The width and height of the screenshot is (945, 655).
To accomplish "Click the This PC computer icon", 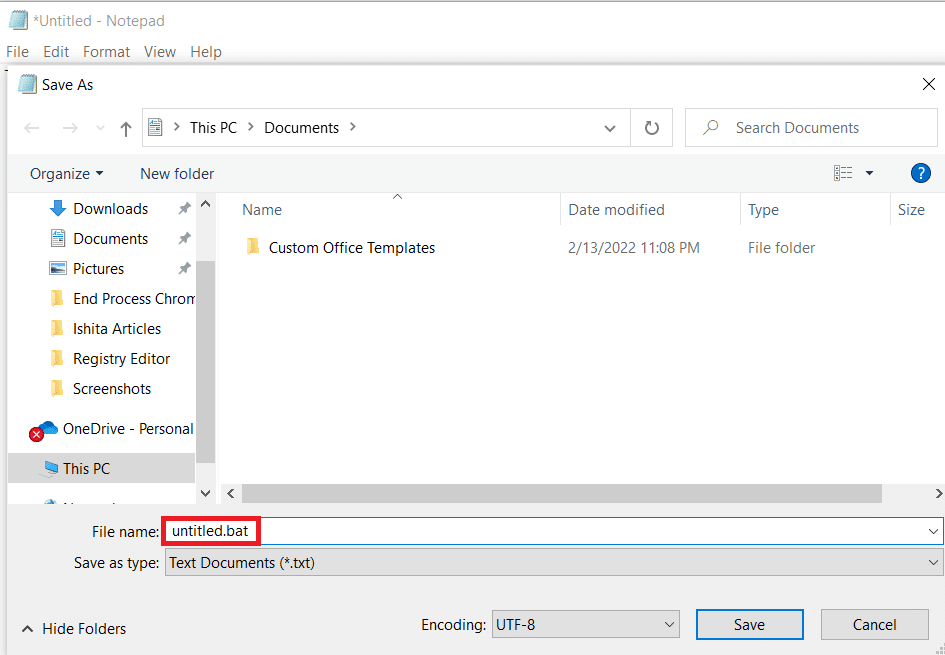I will (49, 469).
